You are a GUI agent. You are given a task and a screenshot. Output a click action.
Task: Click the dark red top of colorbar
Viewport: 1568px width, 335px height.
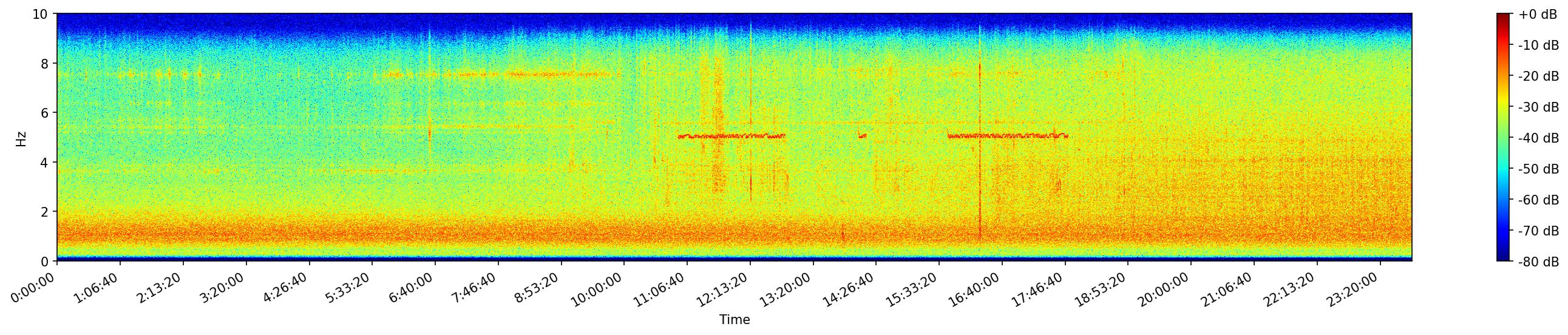pyautogui.click(x=1504, y=16)
